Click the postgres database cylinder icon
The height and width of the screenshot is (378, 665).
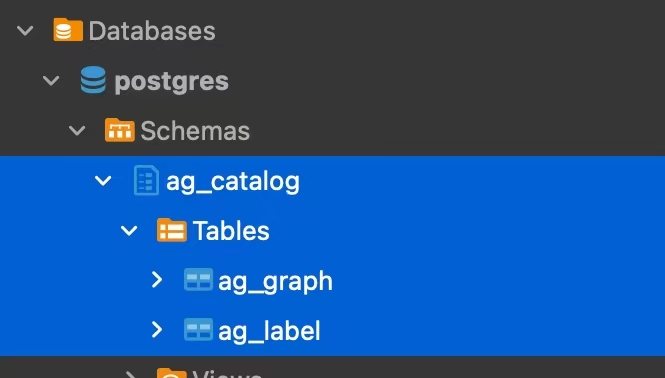click(93, 80)
